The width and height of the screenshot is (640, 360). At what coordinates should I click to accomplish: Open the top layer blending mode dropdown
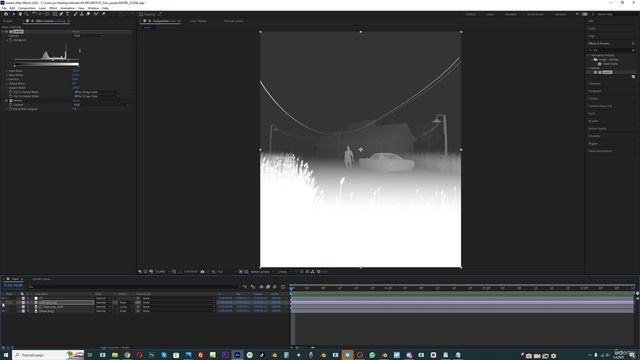point(102,298)
